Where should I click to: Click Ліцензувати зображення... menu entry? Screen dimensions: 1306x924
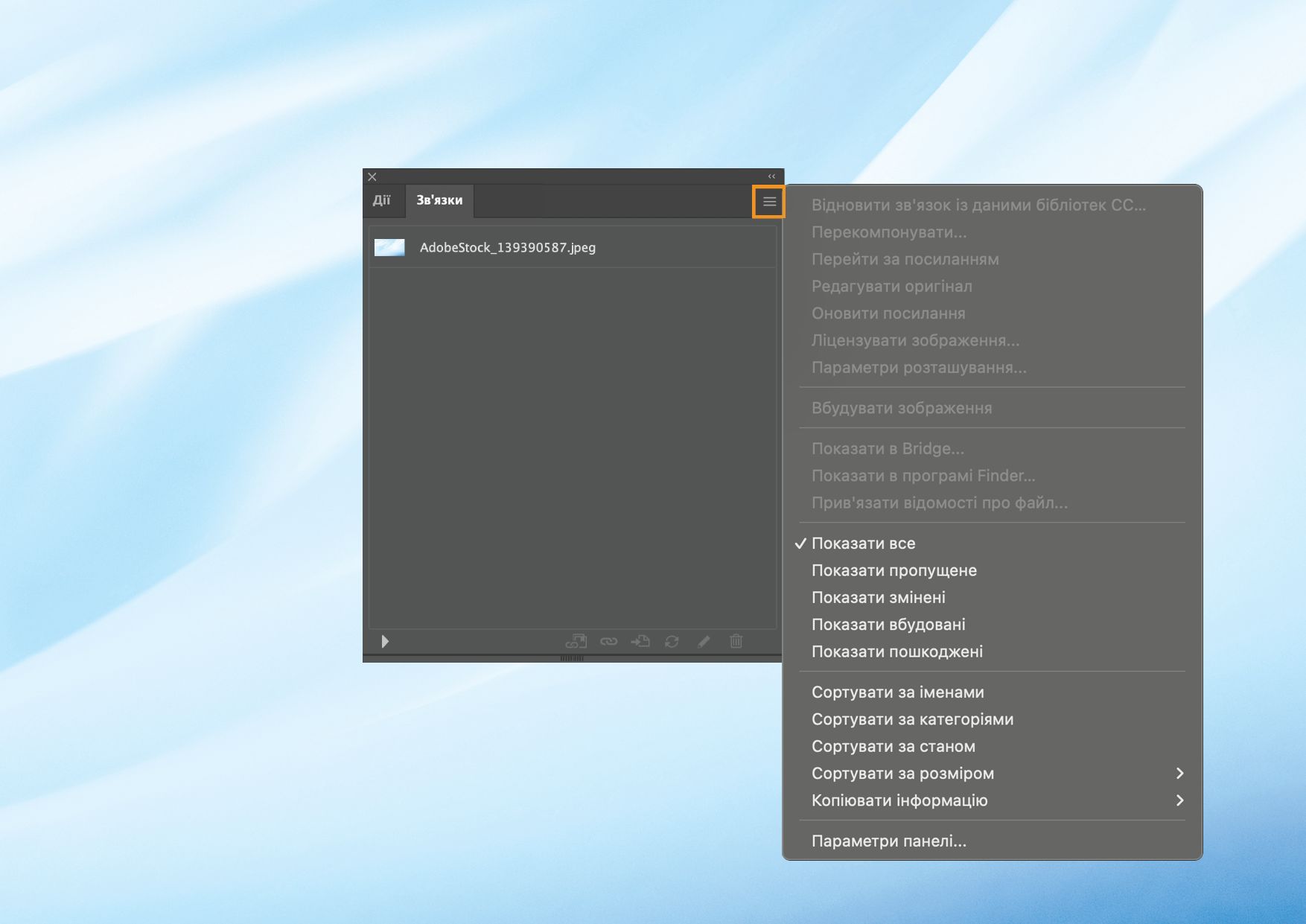coord(993,340)
